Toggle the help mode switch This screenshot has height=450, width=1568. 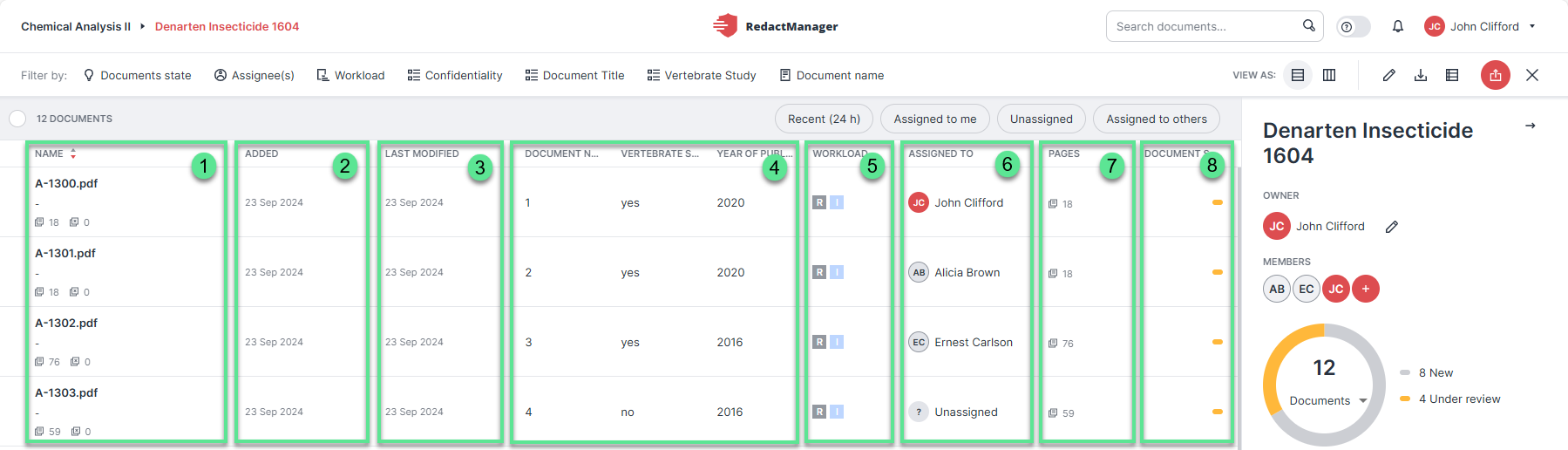[x=1354, y=27]
